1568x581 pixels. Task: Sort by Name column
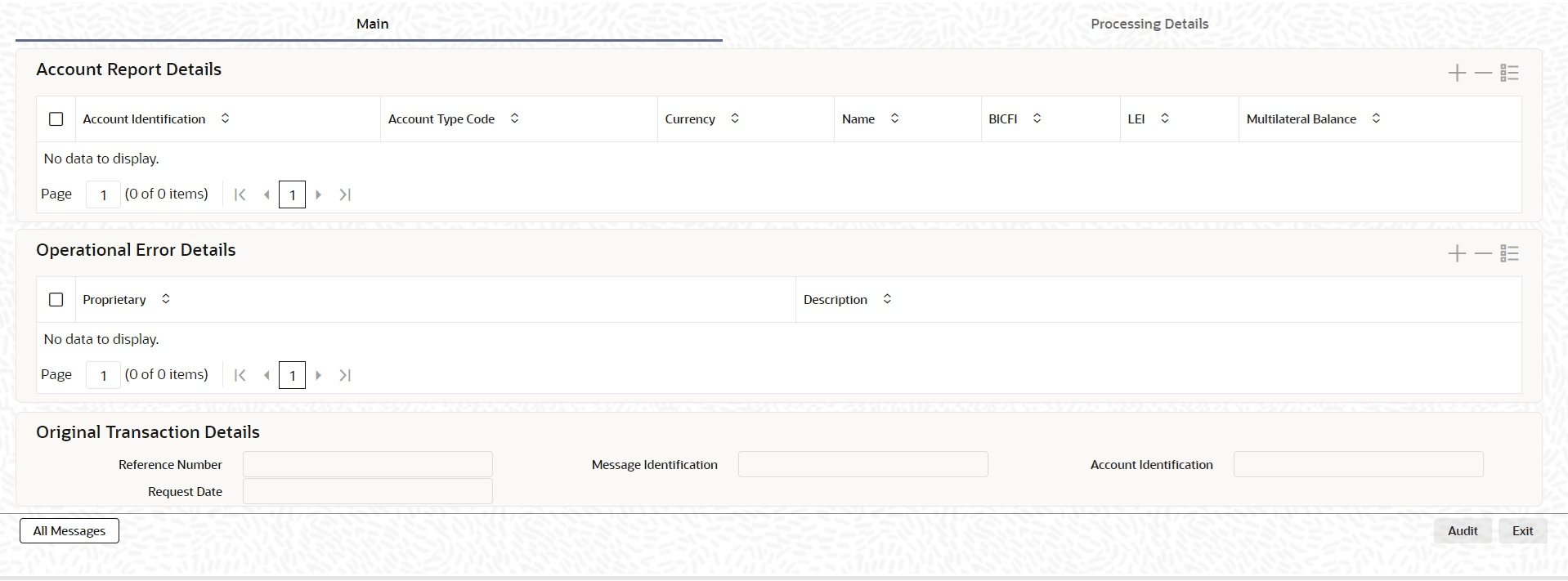894,118
